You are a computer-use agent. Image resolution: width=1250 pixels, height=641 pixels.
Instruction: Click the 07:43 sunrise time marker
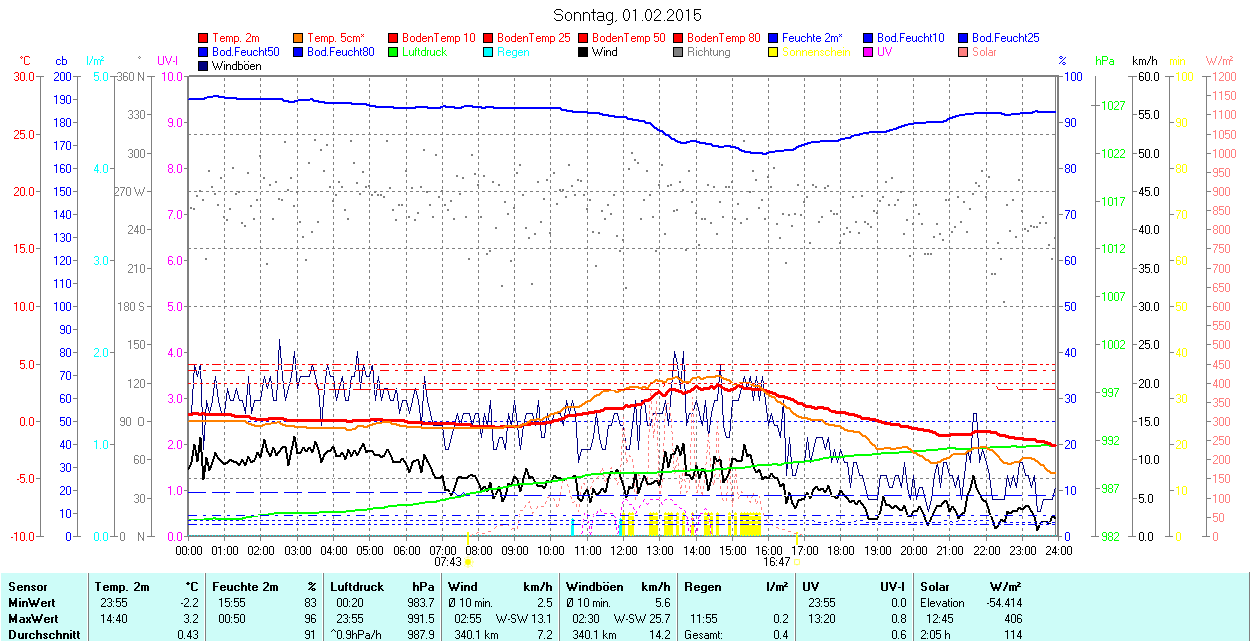coord(447,562)
